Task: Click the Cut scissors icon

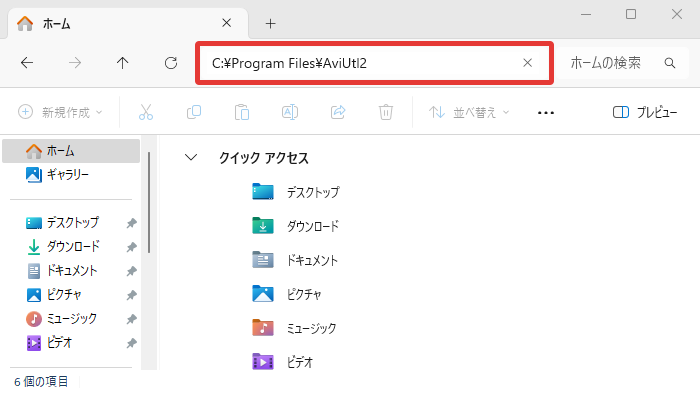Action: click(146, 112)
